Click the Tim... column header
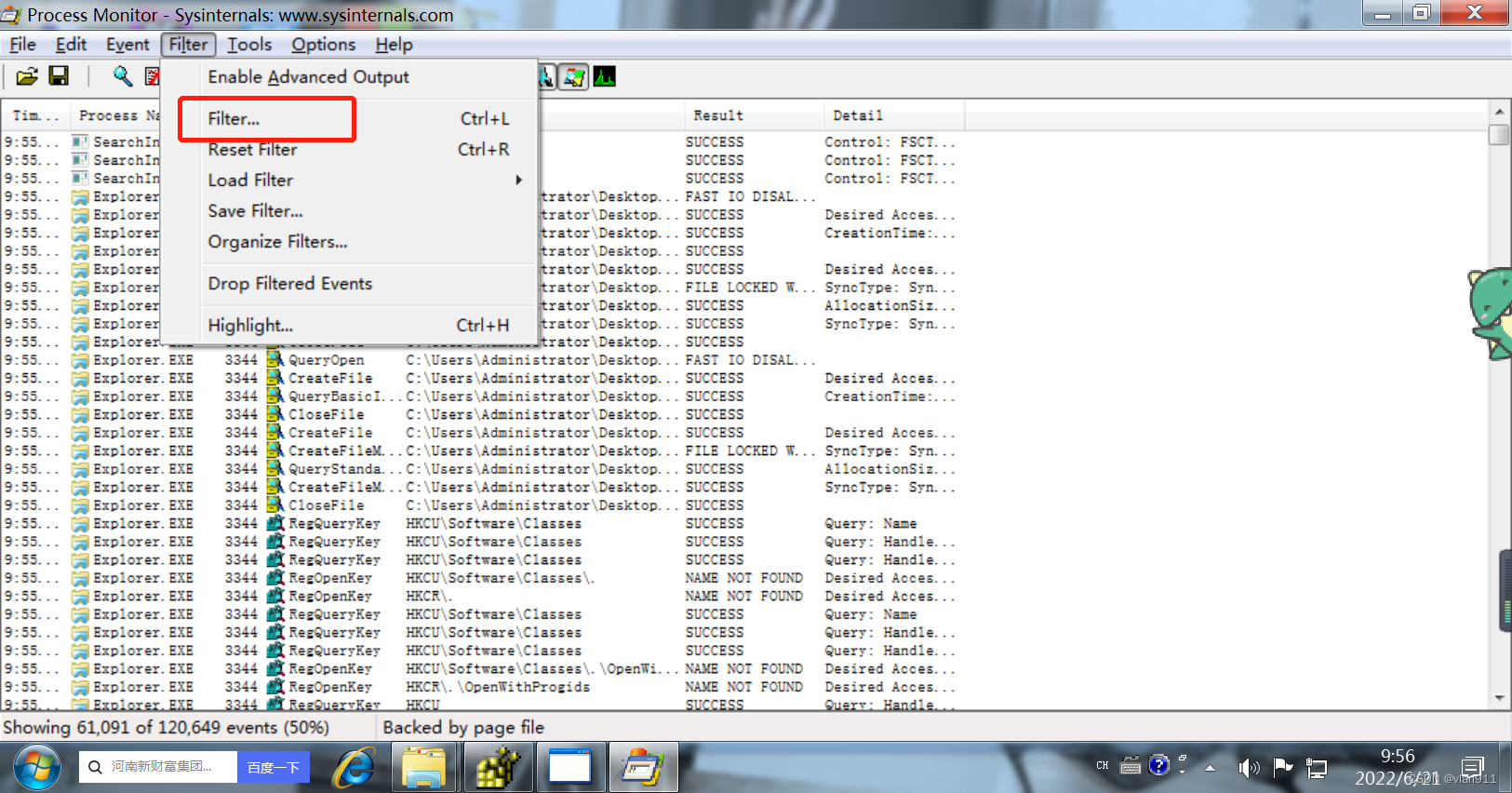The image size is (1512, 793). coord(35,115)
